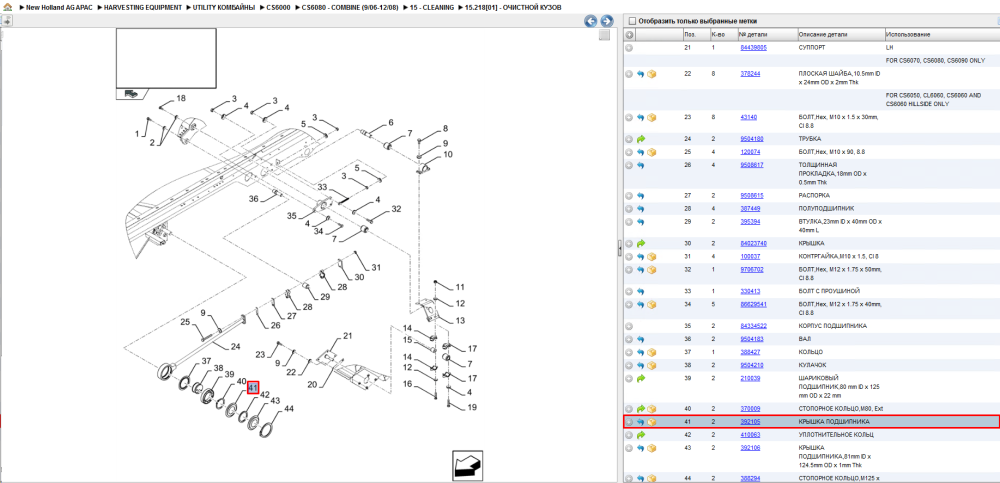The height and width of the screenshot is (483, 1000).
Task: Click 'Описание детали' column header
Action: point(821,34)
